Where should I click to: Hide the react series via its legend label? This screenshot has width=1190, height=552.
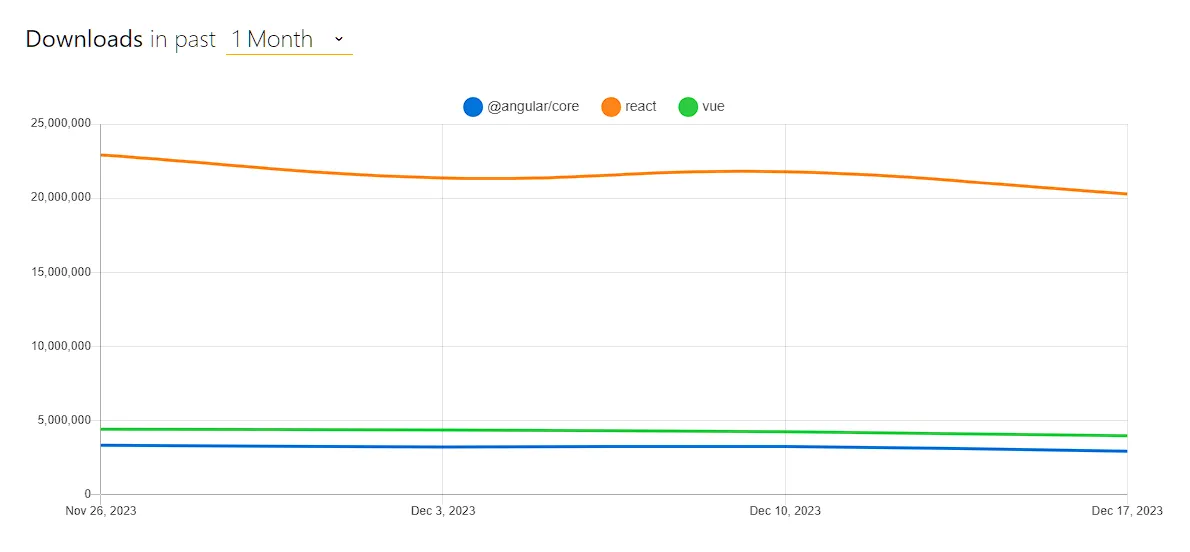[x=641, y=107]
